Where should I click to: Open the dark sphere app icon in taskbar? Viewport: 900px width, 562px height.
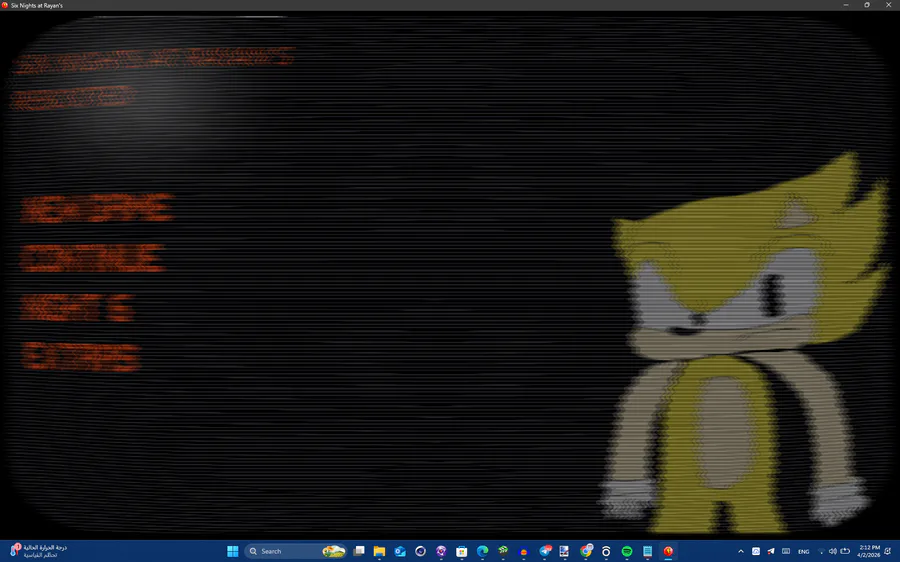421,551
